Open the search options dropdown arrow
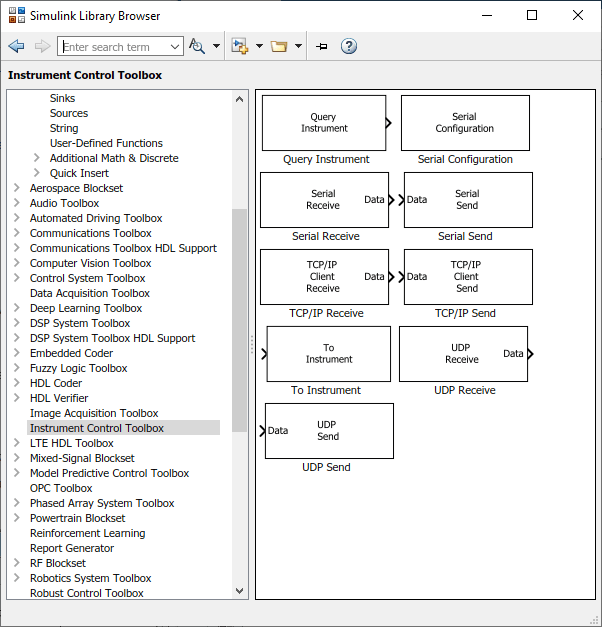The height and width of the screenshot is (627, 602). click(216, 46)
